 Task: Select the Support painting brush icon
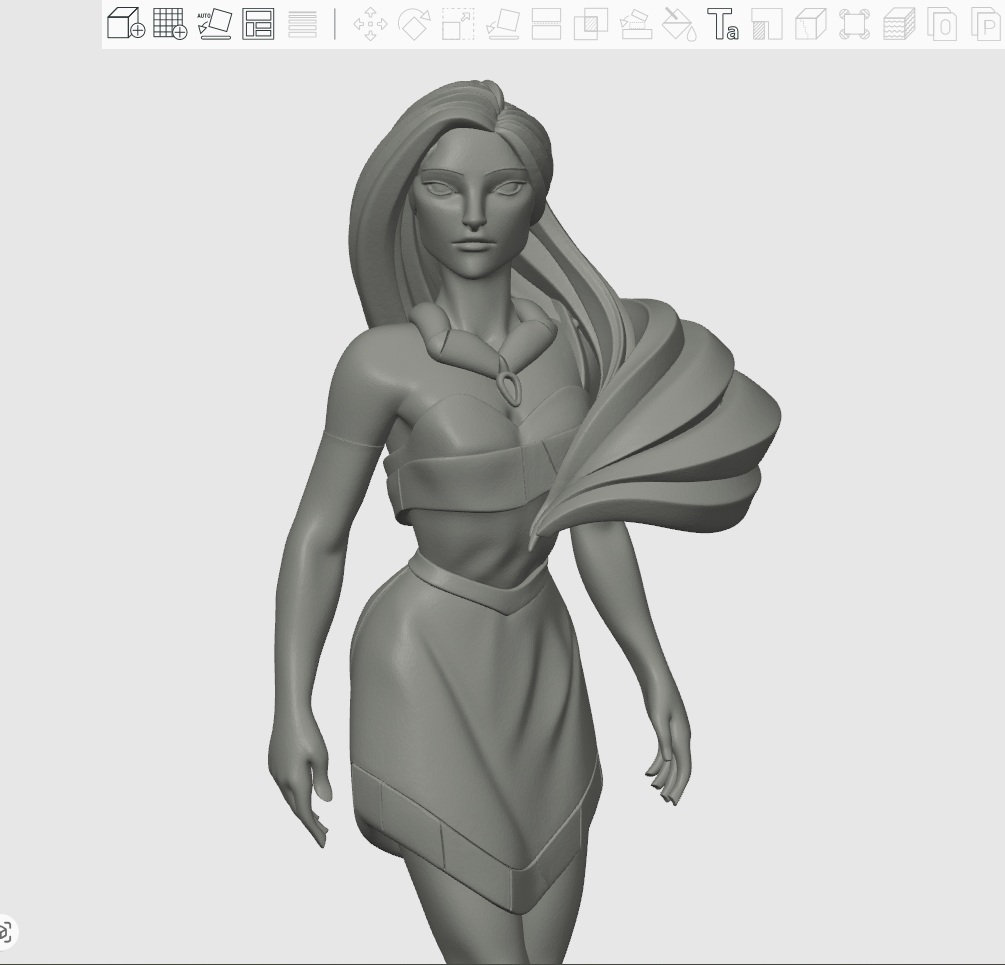636,24
